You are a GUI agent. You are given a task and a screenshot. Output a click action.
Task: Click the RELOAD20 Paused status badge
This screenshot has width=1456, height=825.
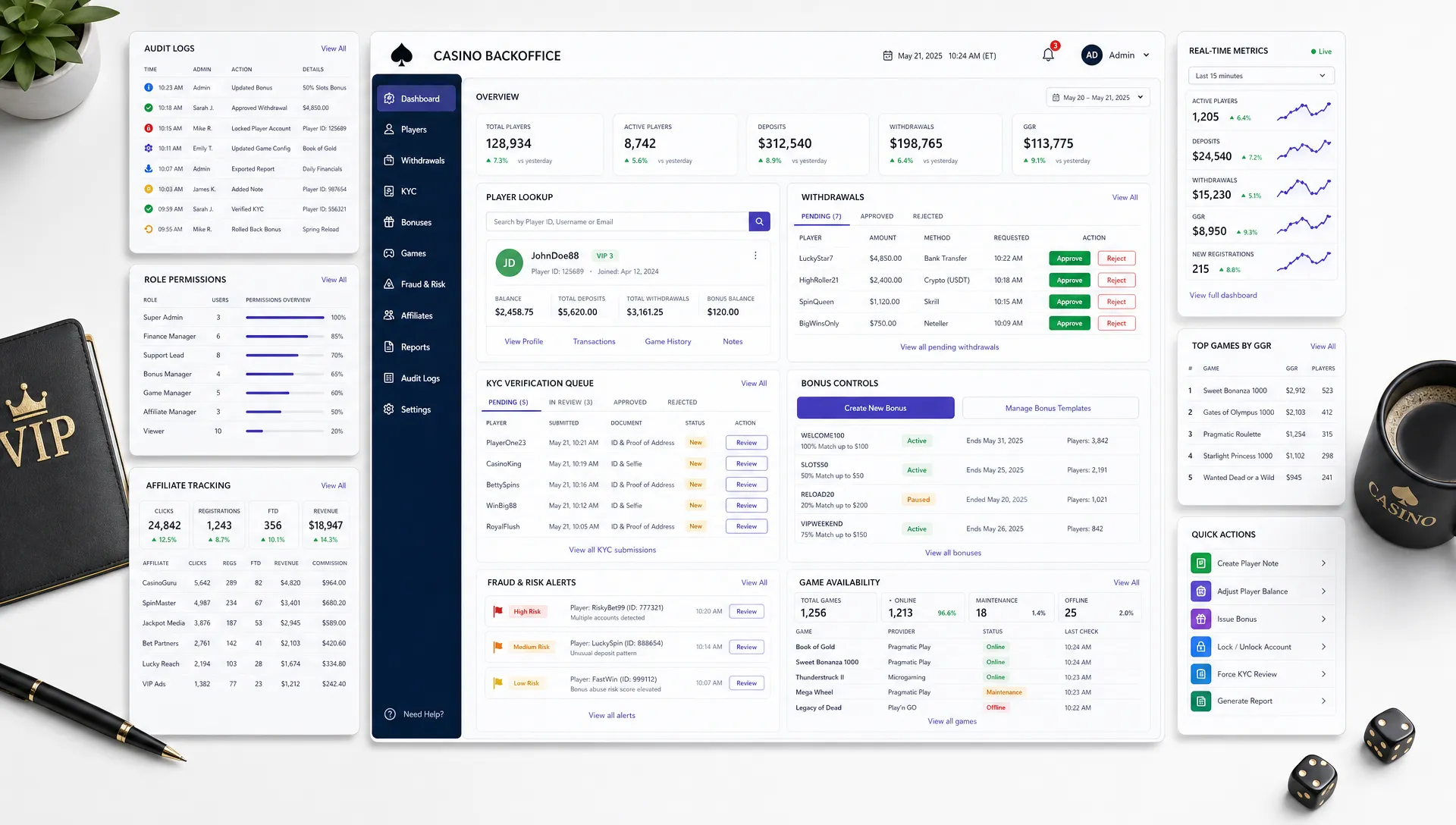point(918,500)
